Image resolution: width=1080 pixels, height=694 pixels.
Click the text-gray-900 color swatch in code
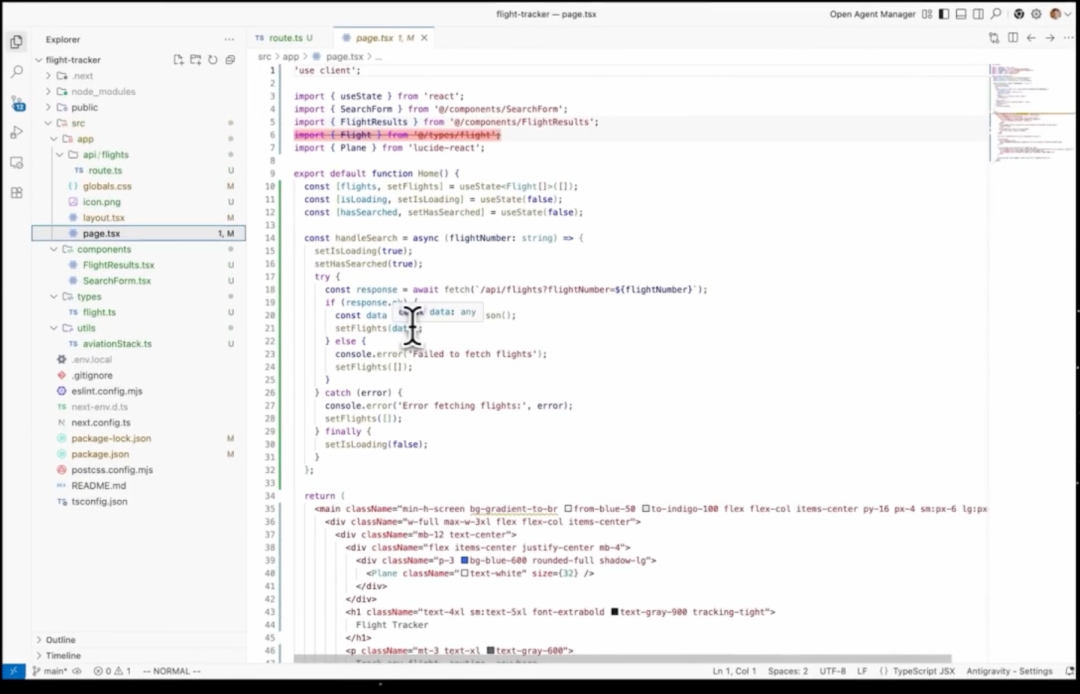[x=614, y=612]
